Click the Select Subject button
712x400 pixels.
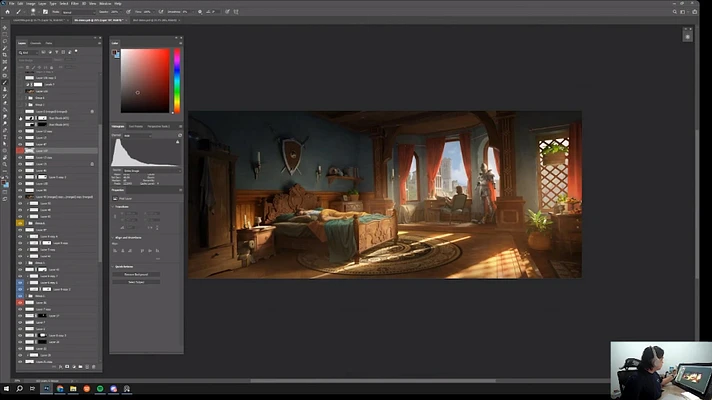[136, 282]
